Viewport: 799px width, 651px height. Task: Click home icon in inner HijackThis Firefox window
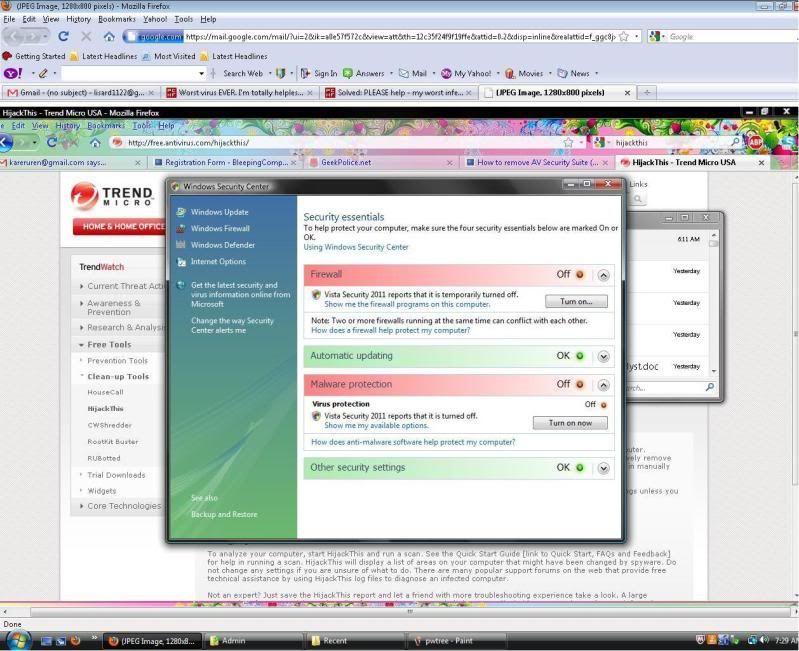[95, 143]
